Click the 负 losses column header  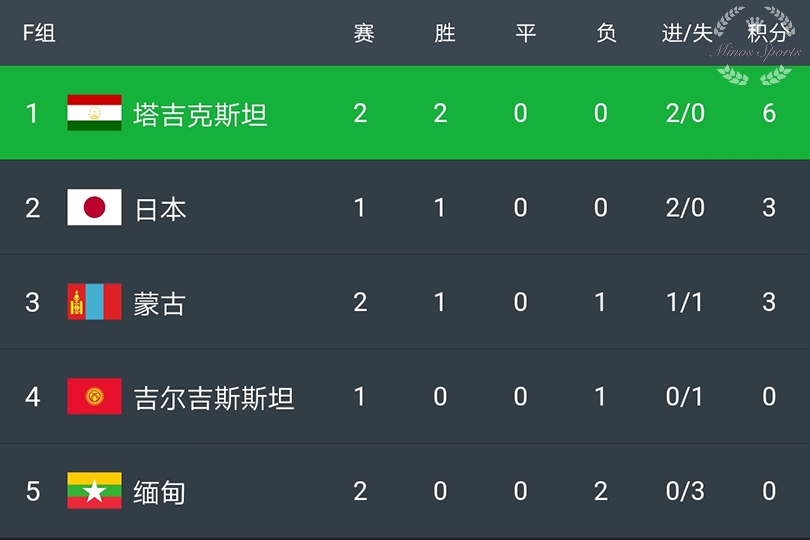(x=605, y=33)
